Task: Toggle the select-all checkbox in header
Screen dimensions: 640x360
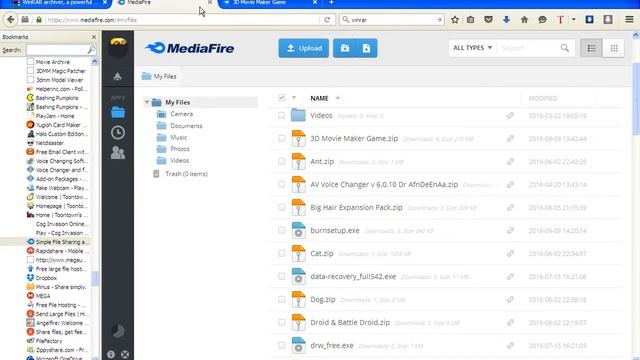Action: tap(282, 98)
